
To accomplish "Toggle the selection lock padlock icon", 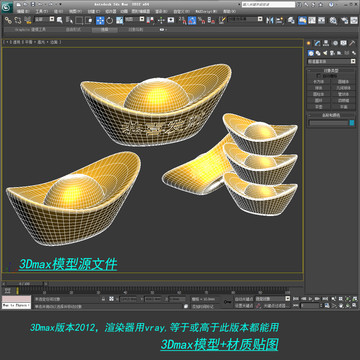I will pos(103,299).
